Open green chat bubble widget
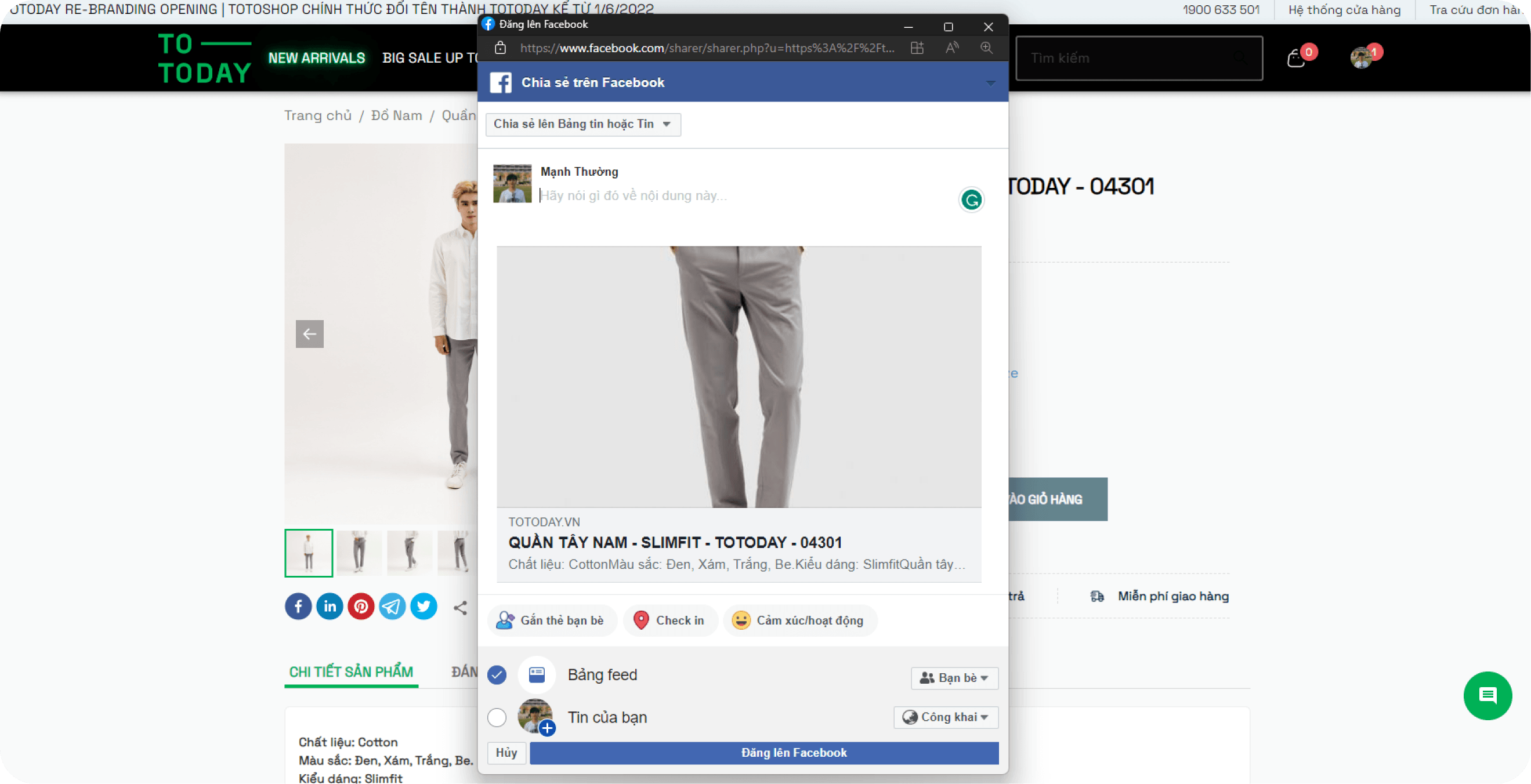1531x784 pixels. (1487, 695)
